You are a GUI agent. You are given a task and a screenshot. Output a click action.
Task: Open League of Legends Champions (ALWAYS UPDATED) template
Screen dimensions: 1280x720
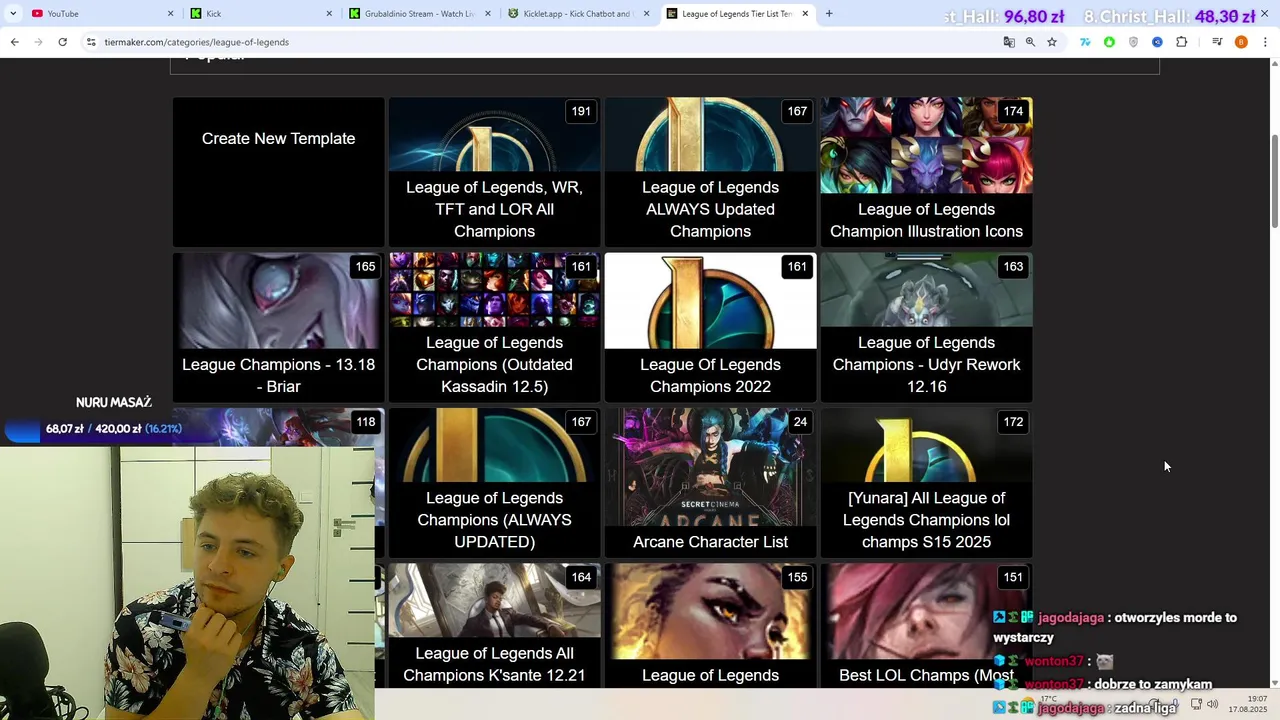494,482
